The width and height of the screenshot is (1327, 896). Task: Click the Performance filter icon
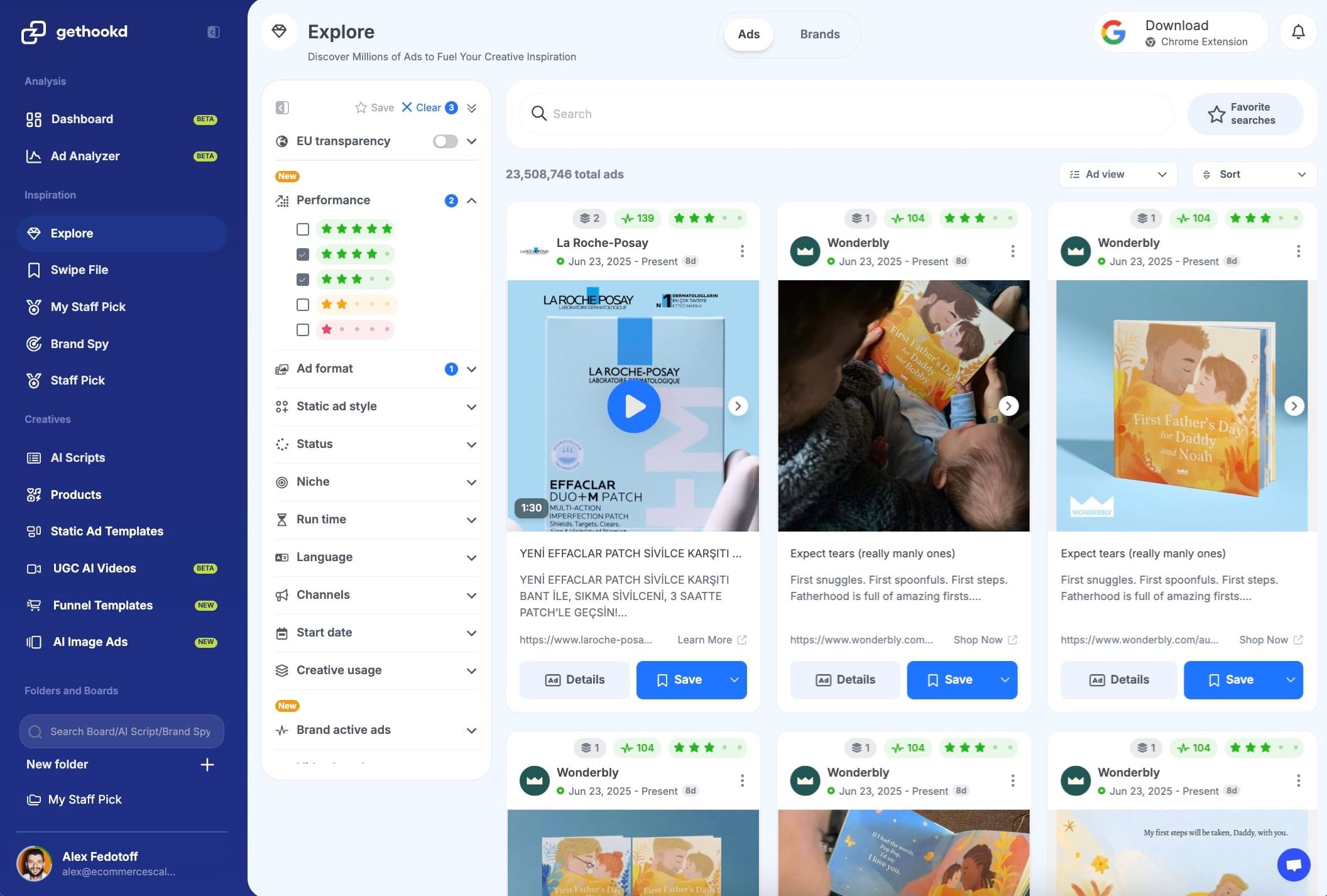pyautogui.click(x=282, y=200)
